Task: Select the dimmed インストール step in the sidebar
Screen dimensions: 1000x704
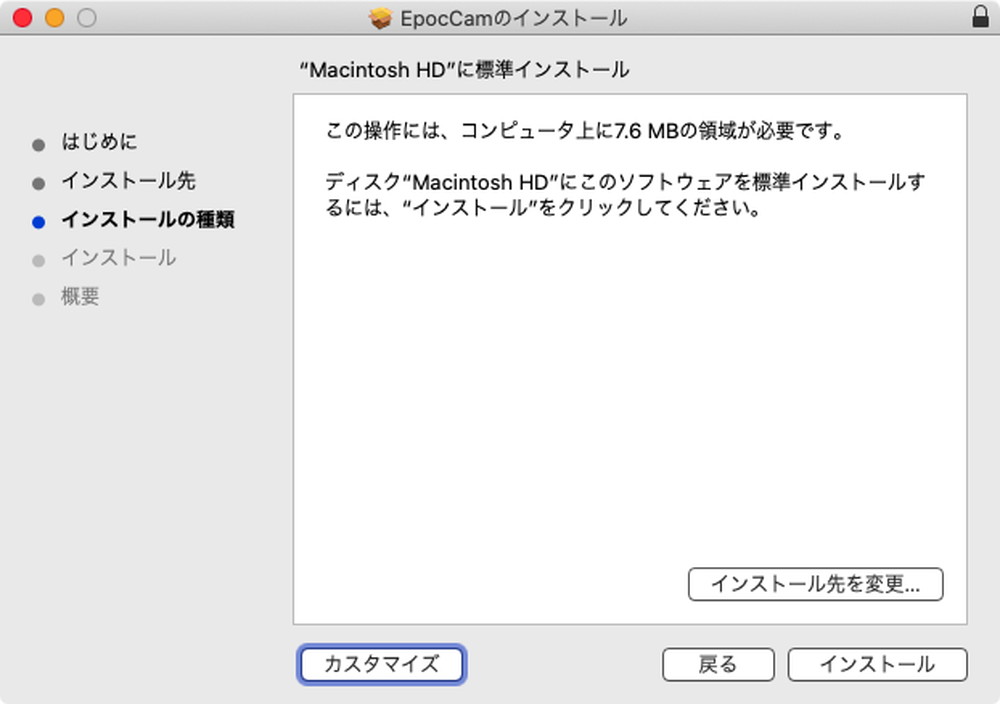Action: point(119,258)
